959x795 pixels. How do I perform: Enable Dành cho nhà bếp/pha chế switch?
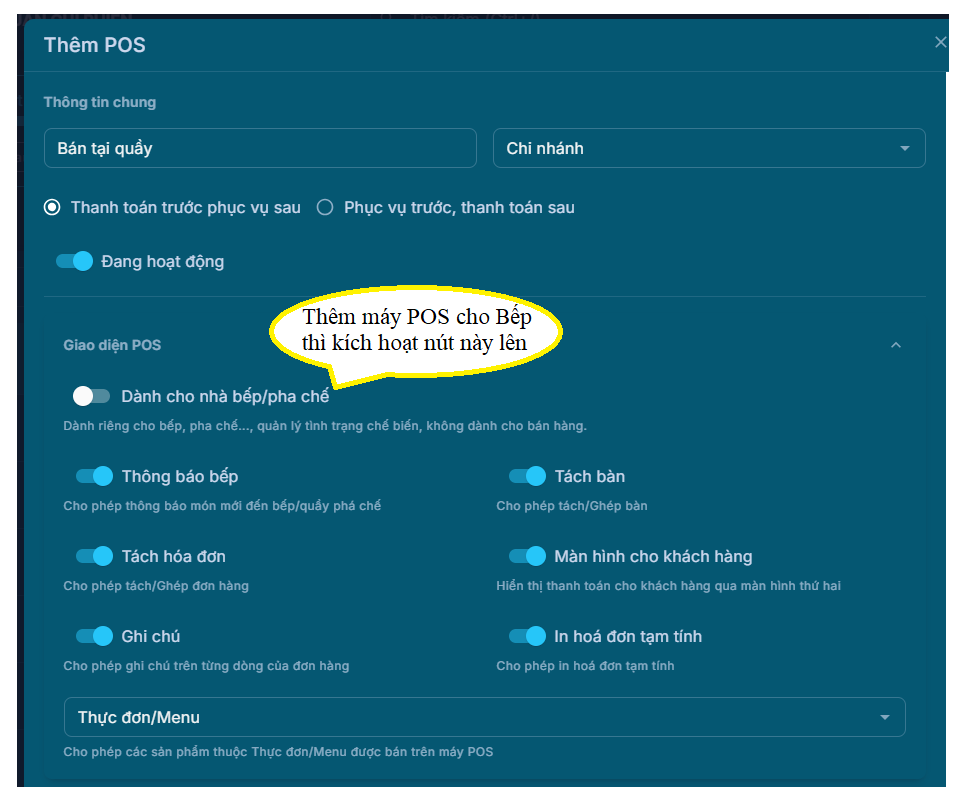[91, 396]
